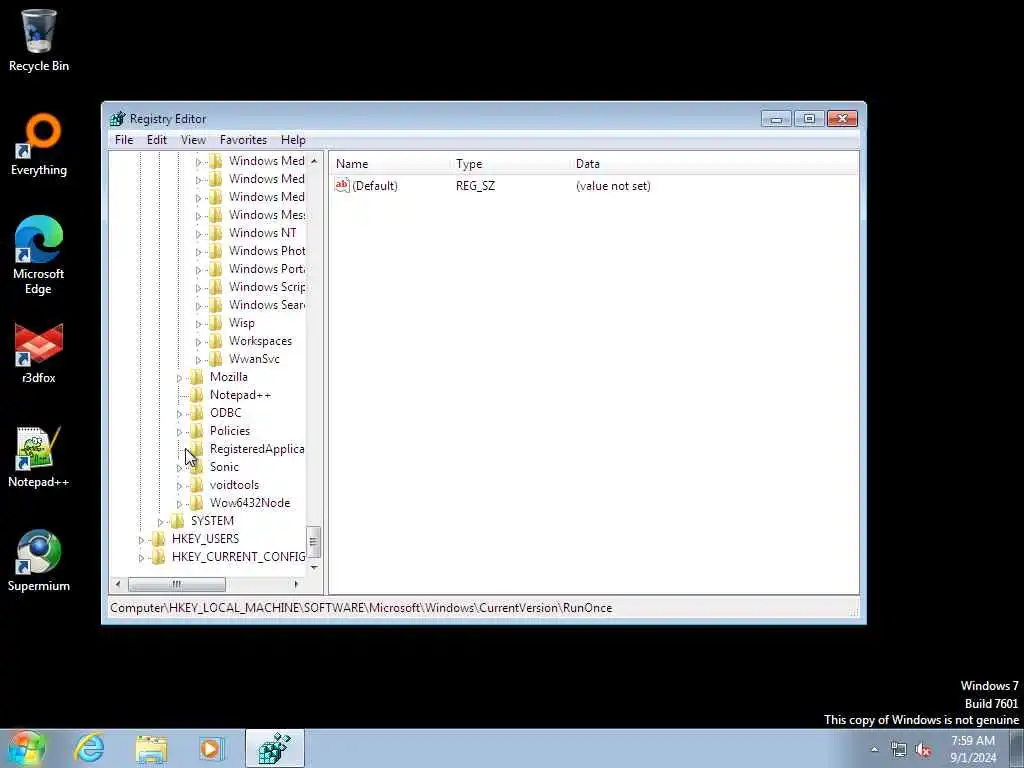Launch the Everything search shortcut
The height and width of the screenshot is (768, 1024).
[x=39, y=145]
